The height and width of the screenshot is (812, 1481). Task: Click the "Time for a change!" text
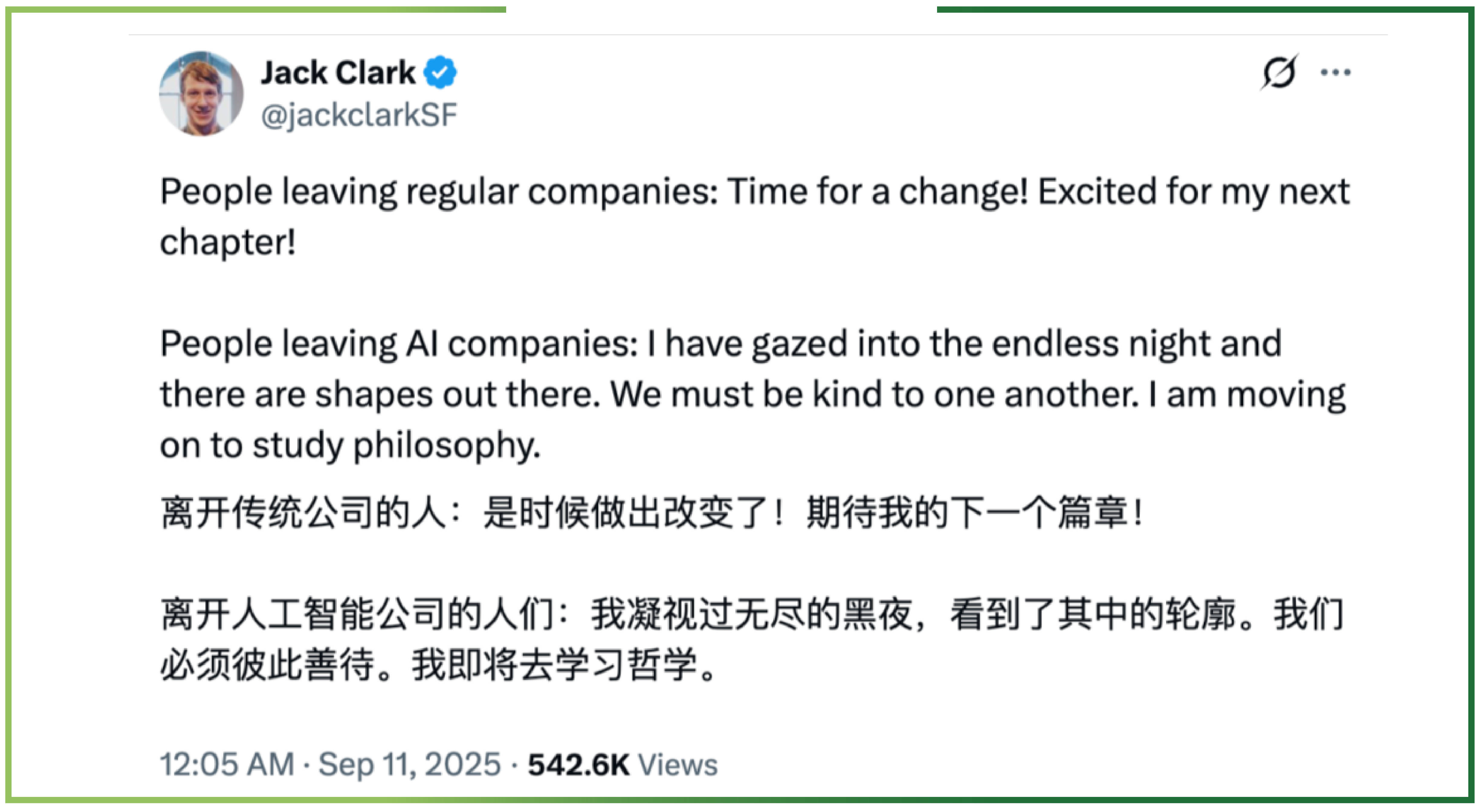coord(877,191)
